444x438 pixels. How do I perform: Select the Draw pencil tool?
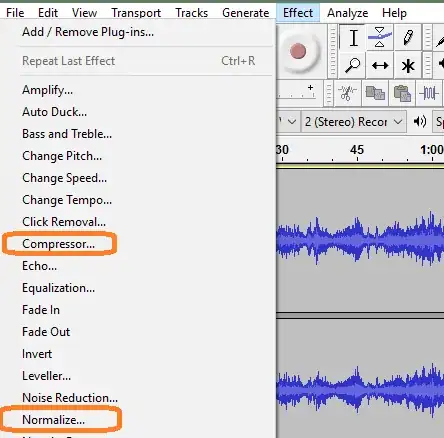tap(408, 38)
